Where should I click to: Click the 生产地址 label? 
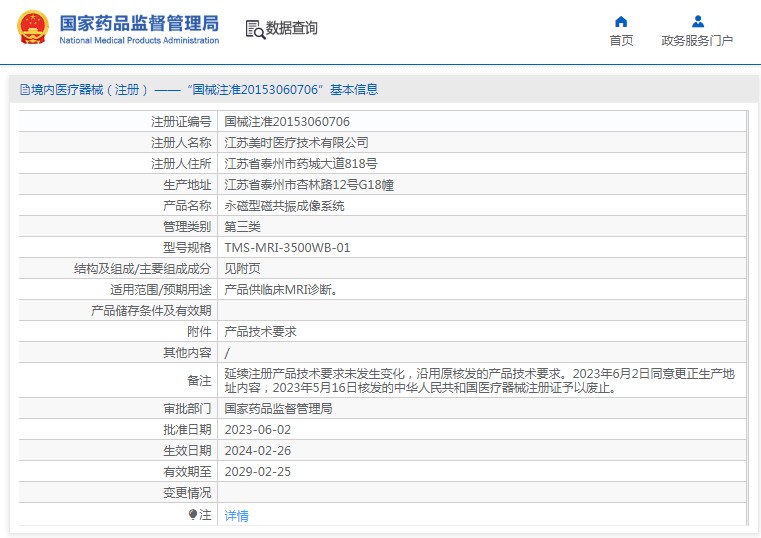[187, 185]
